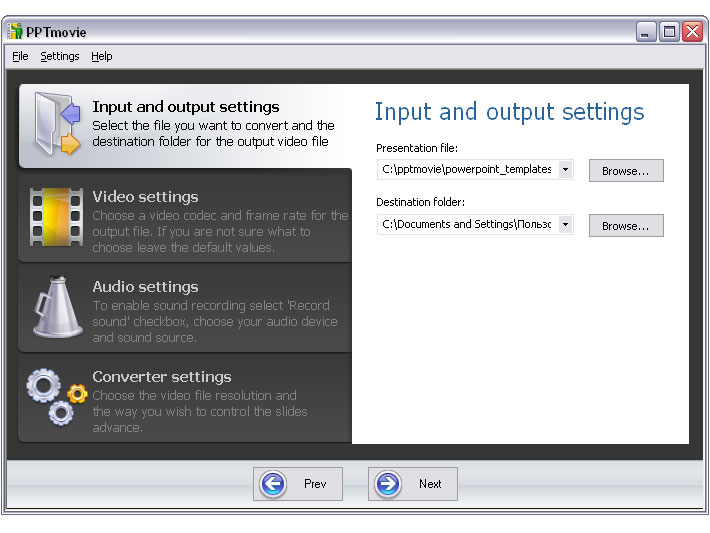710x533 pixels.
Task: Select the Input and output settings tab
Action: (x=185, y=126)
